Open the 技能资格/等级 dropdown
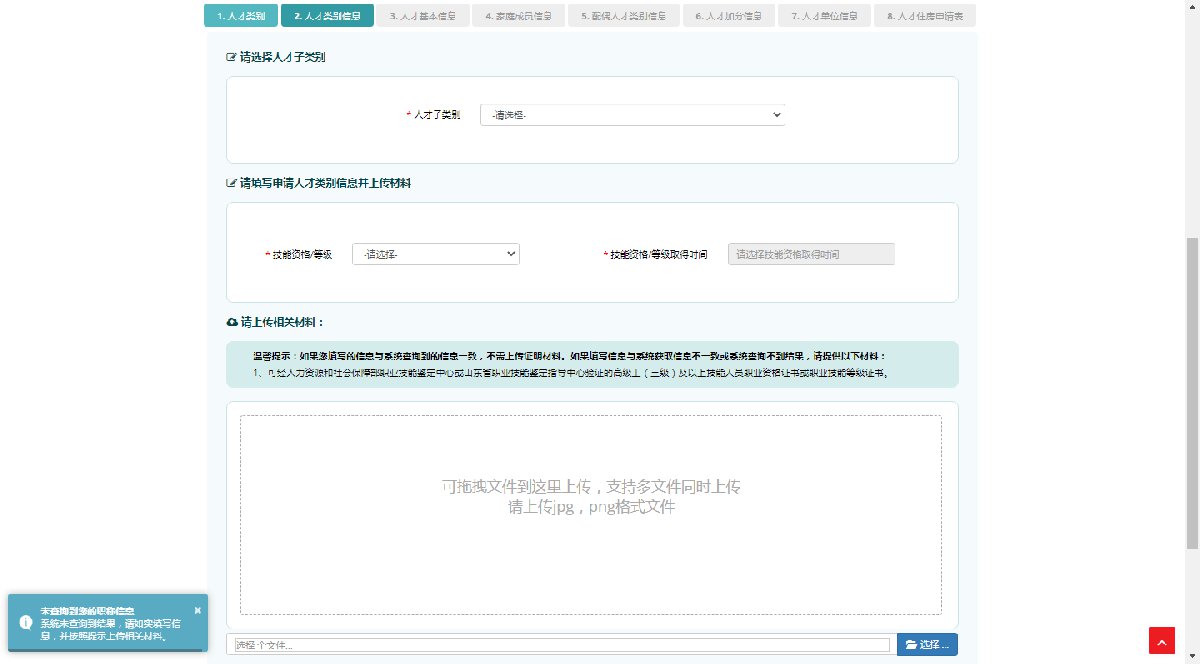Viewport: 1200px width, 664px height. pyautogui.click(x=436, y=254)
